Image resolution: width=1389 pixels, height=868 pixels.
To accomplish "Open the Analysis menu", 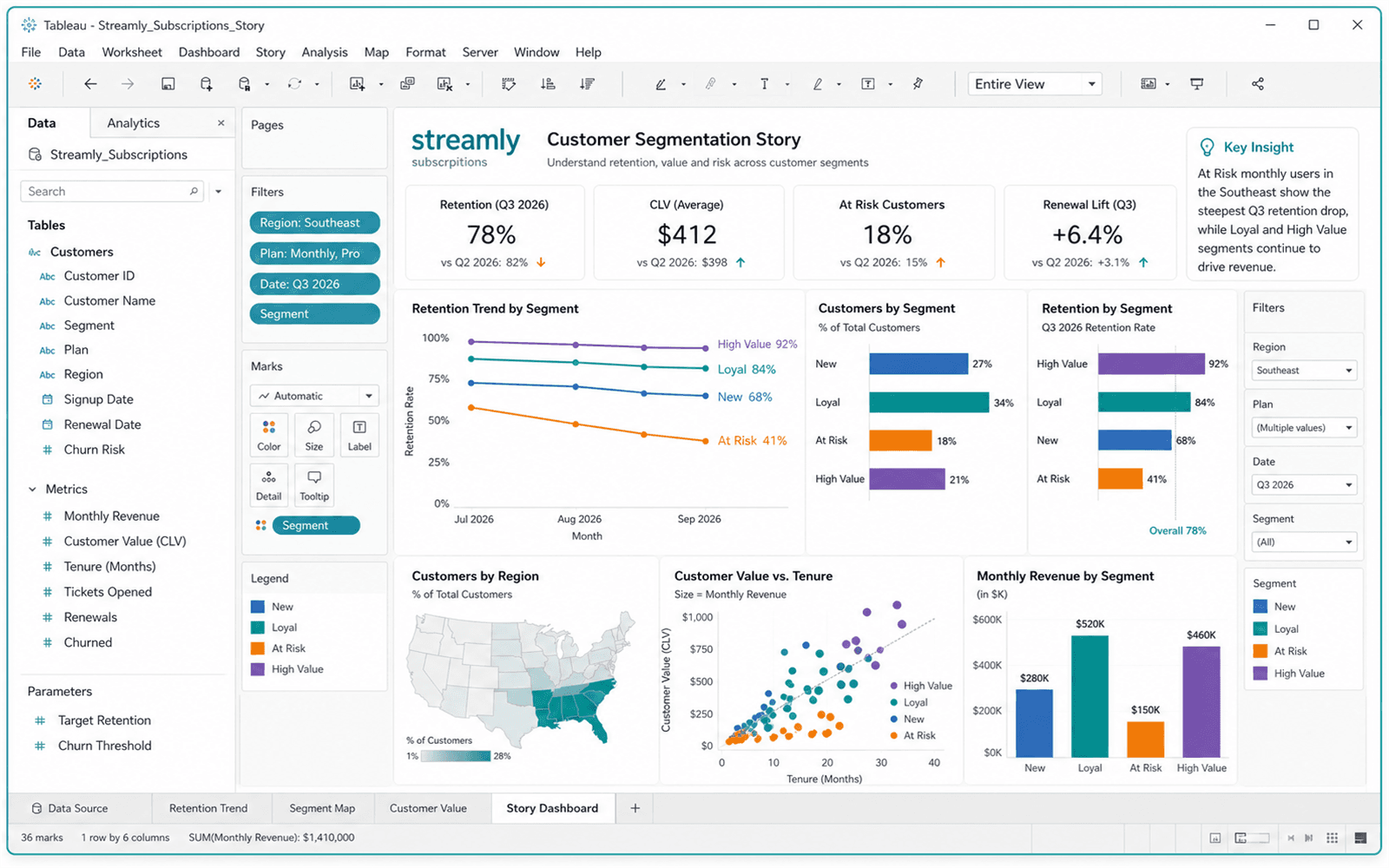I will tap(325, 52).
